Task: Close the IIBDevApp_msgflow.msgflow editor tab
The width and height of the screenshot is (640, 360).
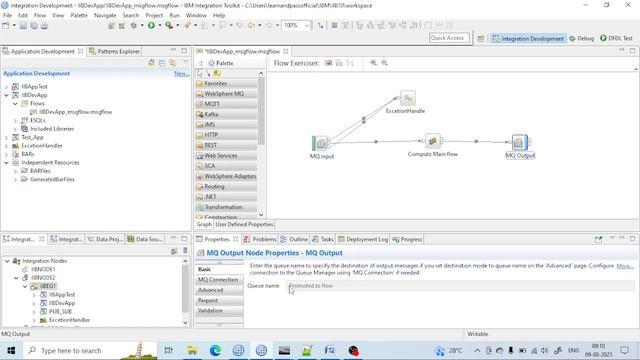Action: pyautogui.click(x=286, y=51)
